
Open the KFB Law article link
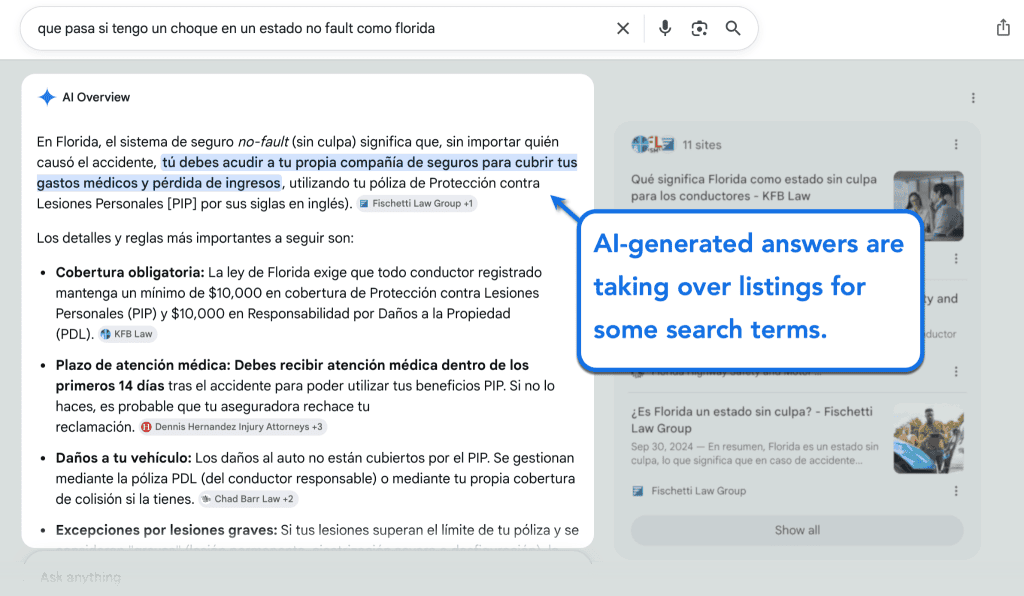click(x=754, y=187)
